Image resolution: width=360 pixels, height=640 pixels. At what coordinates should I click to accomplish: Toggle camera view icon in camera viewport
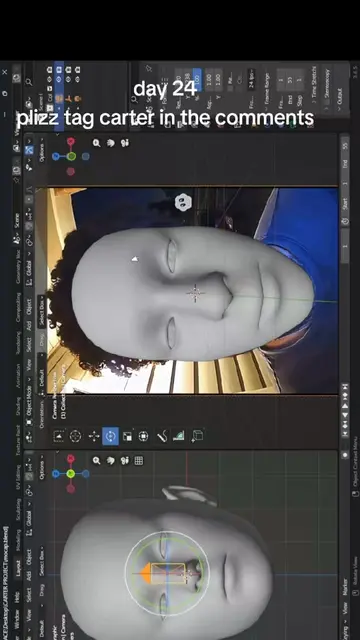pos(125,143)
